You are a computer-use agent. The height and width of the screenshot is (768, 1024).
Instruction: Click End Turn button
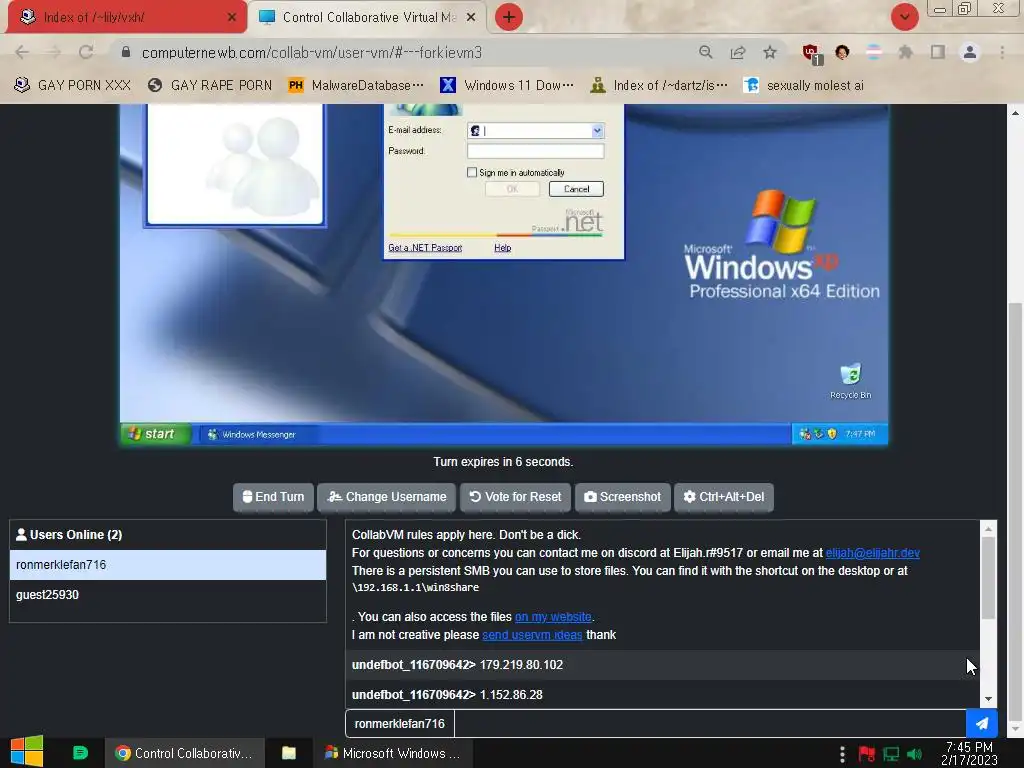click(x=273, y=497)
